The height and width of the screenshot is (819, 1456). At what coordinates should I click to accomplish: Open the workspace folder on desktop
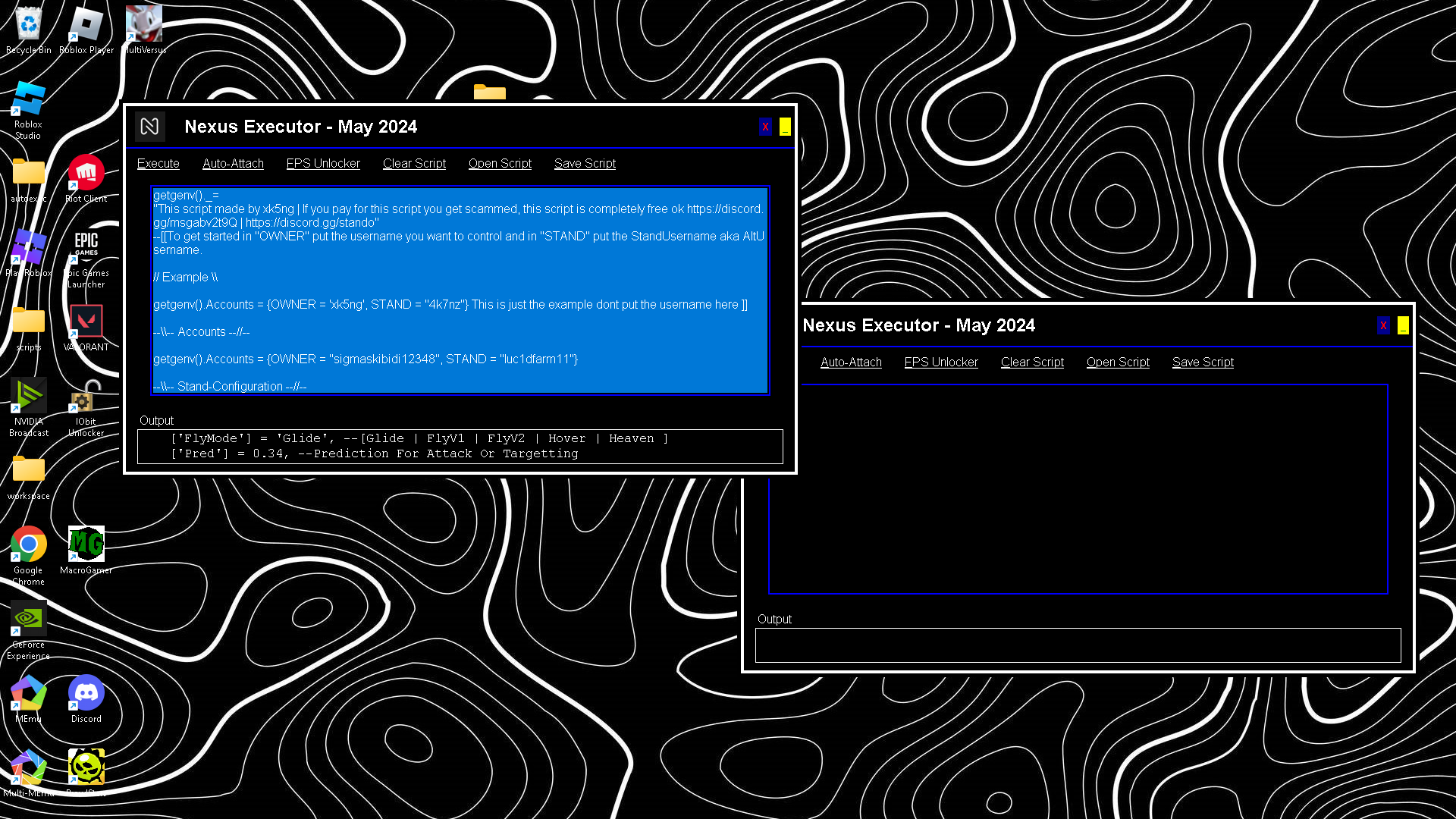point(28,470)
